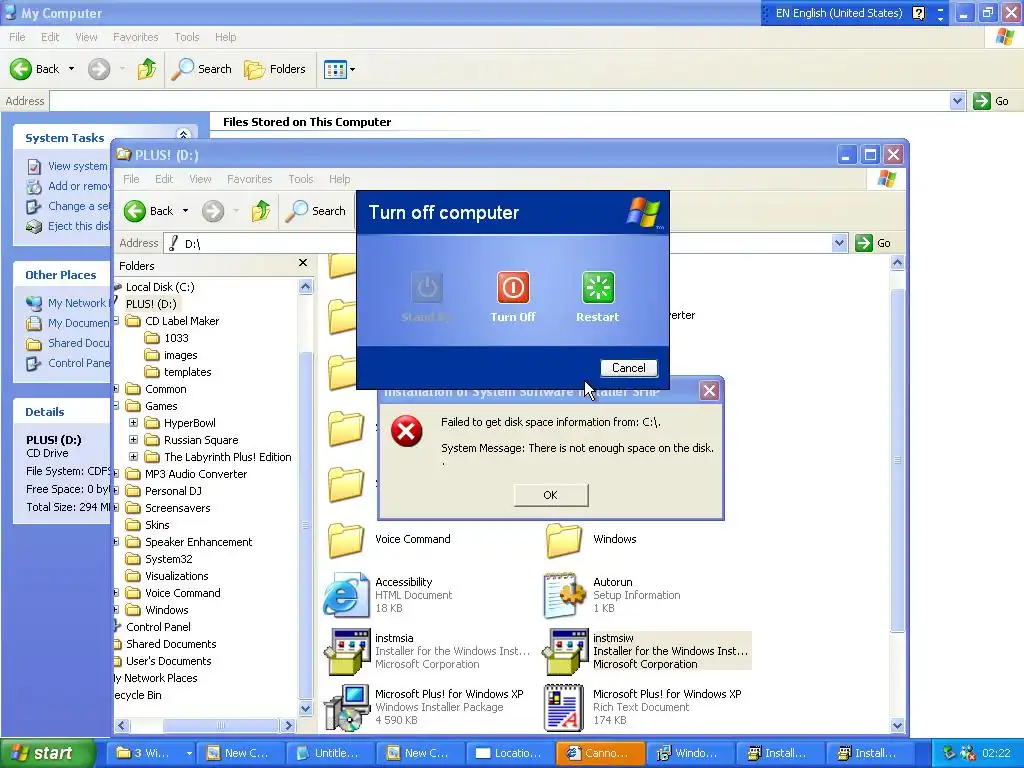Click language bar help icon

[918, 13]
